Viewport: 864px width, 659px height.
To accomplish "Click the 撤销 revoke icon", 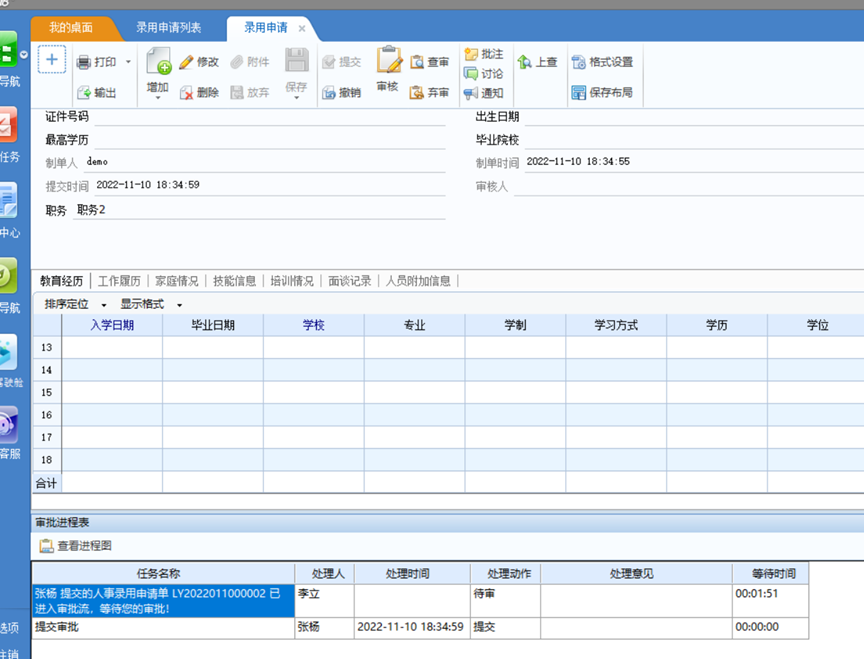I will [x=329, y=93].
